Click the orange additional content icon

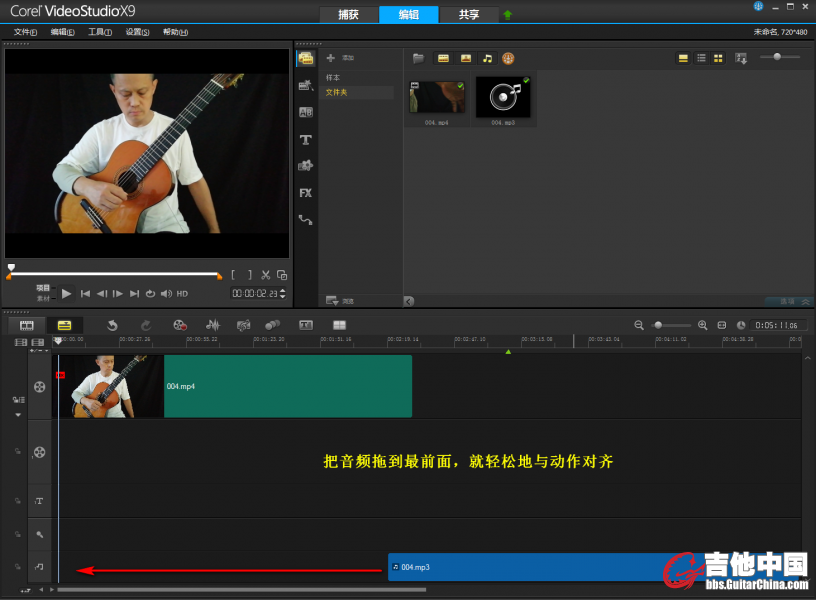pos(508,59)
